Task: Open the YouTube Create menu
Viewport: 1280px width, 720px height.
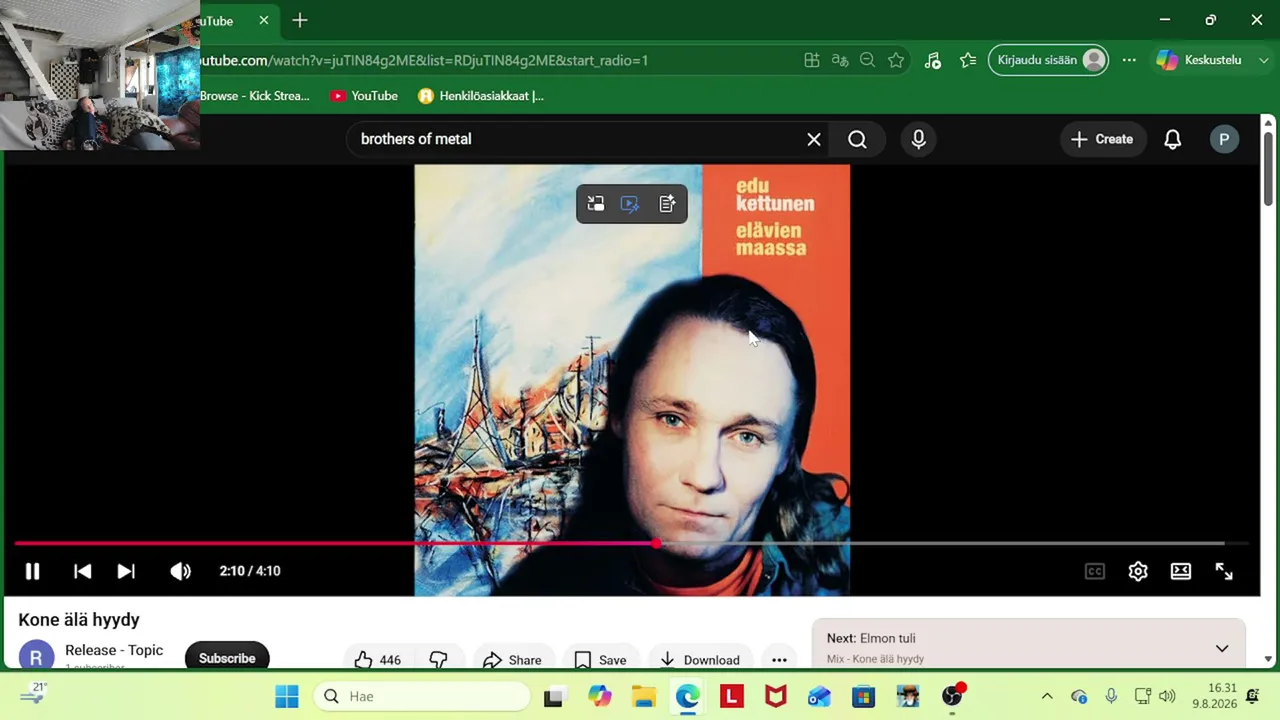Action: pos(1102,139)
